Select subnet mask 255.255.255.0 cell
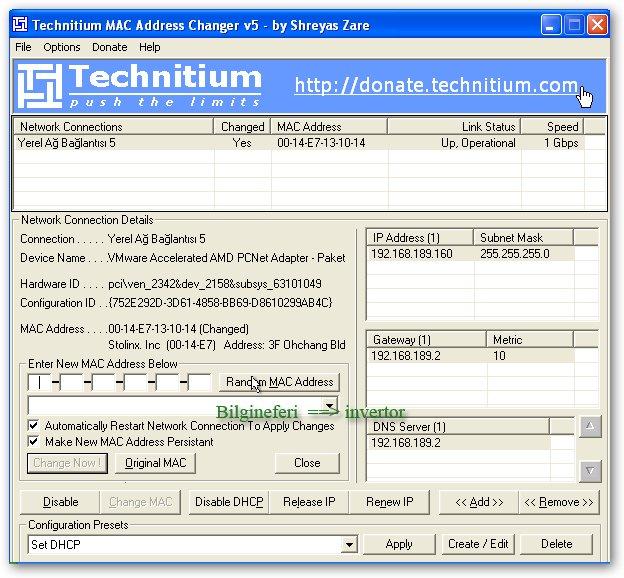This screenshot has width=624, height=578. click(x=515, y=254)
